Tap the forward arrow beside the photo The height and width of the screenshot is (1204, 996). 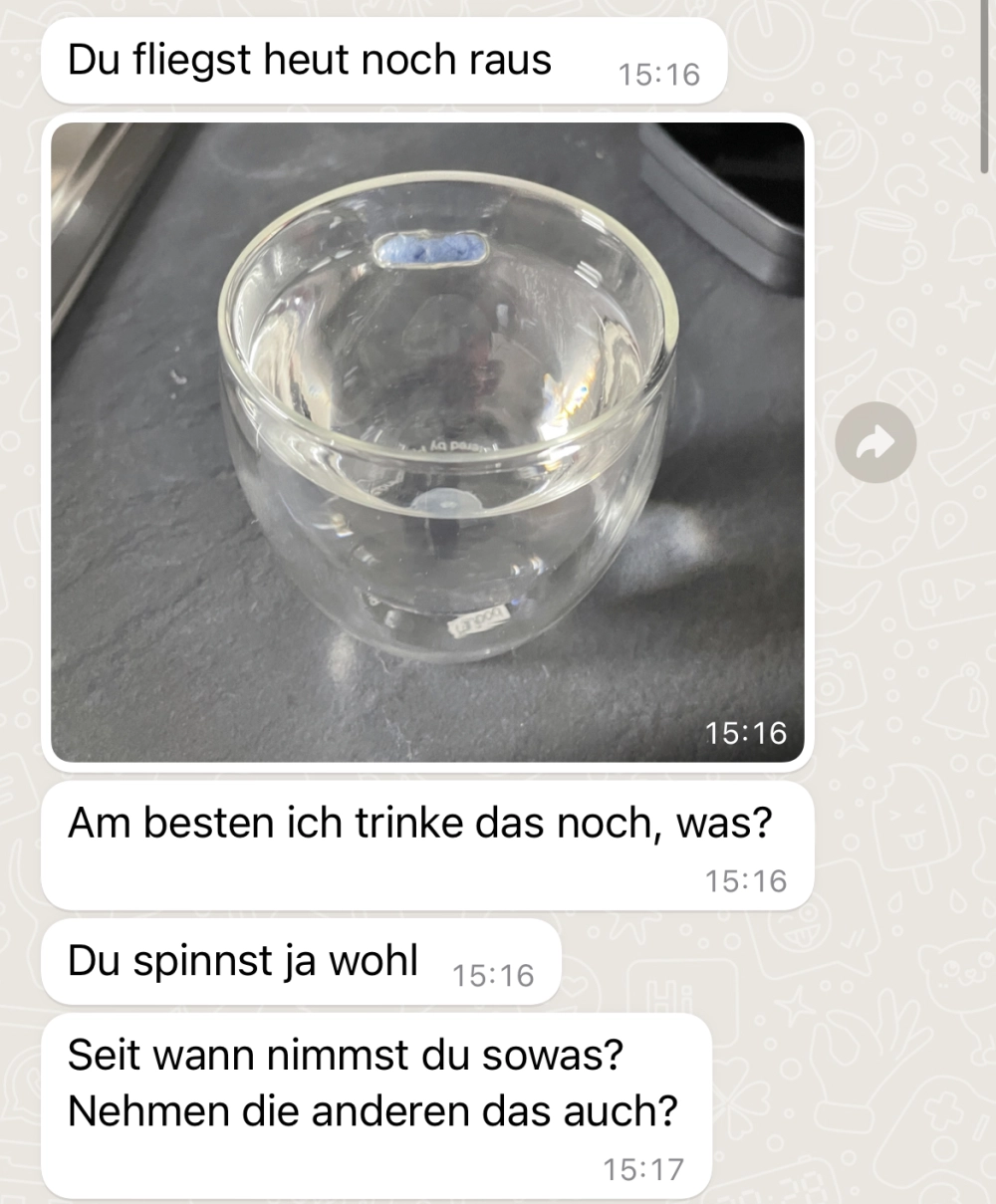click(x=875, y=443)
